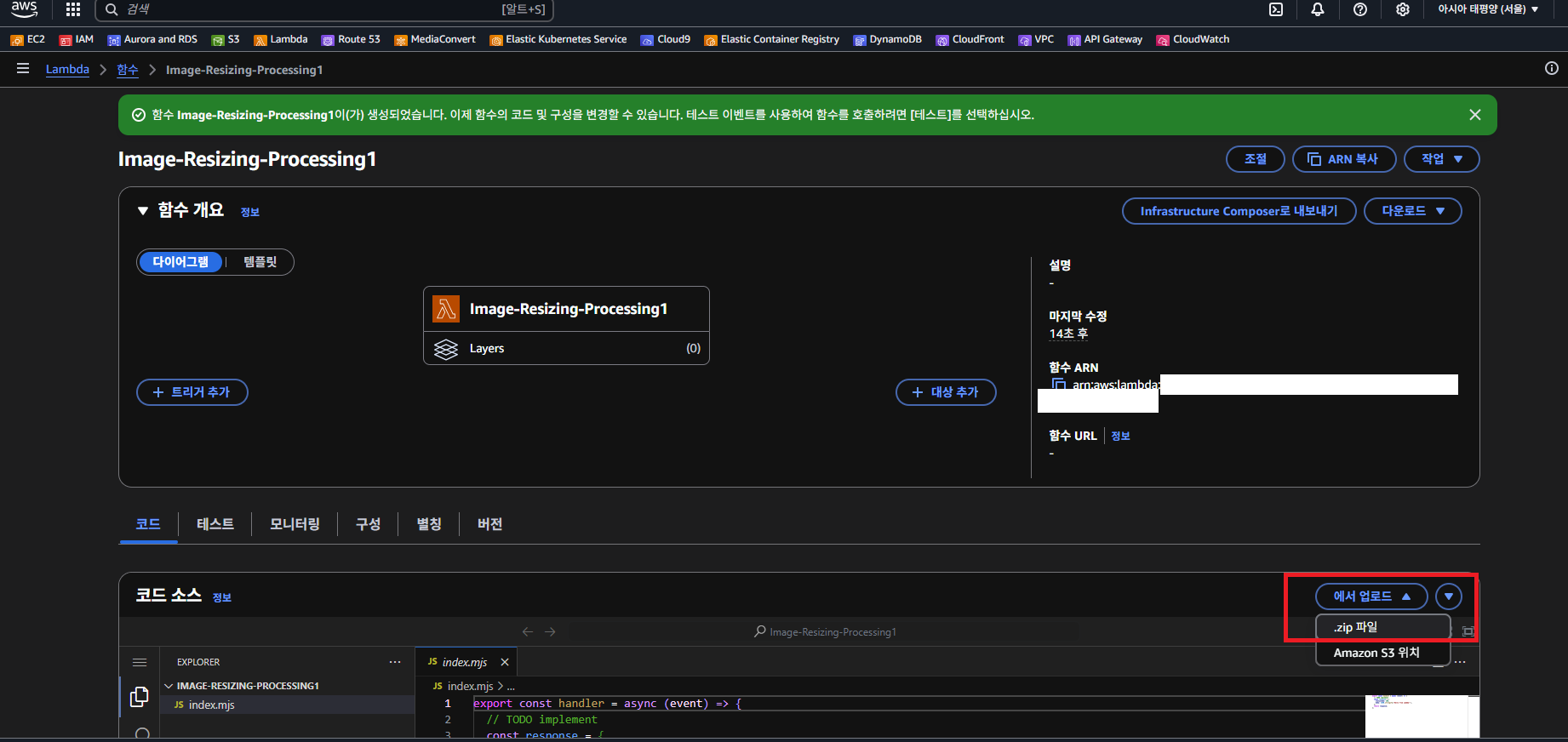Switch overview to 다이어그램 view
The image size is (1568, 742).
[x=180, y=262]
